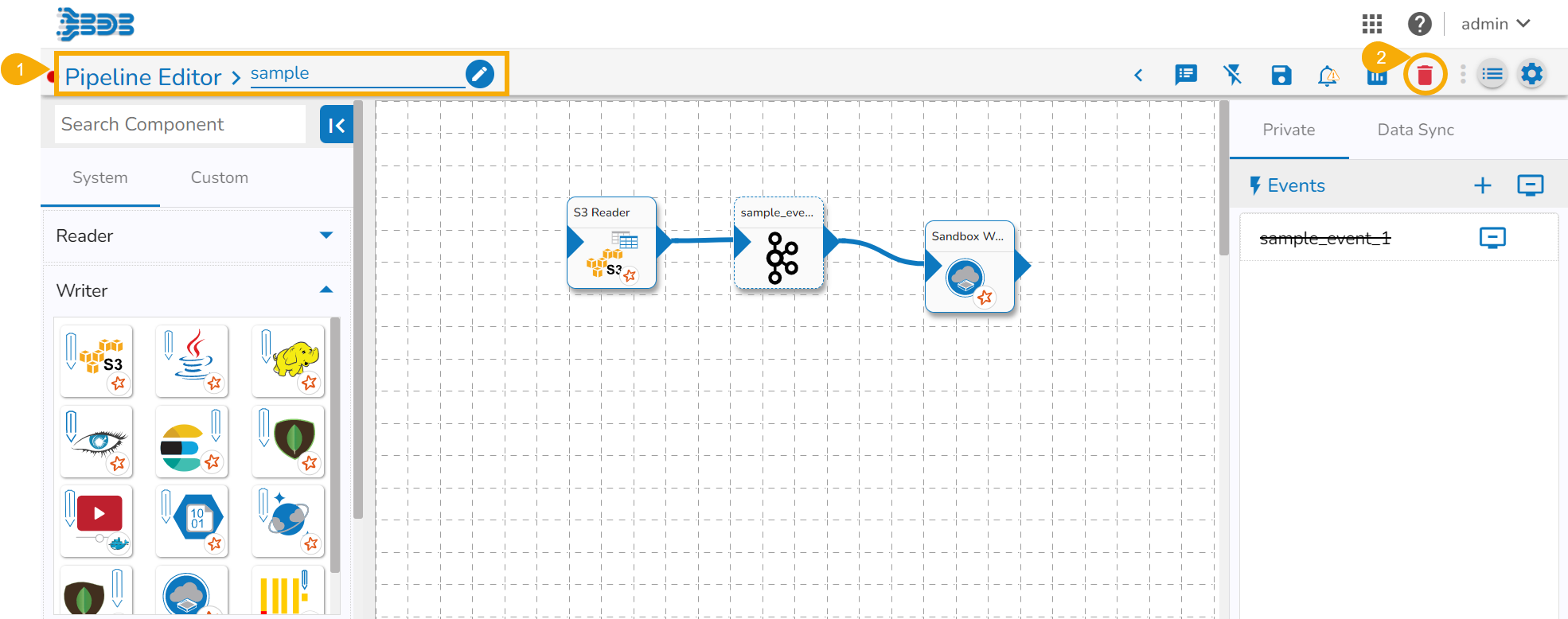1568x619 pixels.
Task: Select the S3 Writer component icon
Action: [96, 361]
